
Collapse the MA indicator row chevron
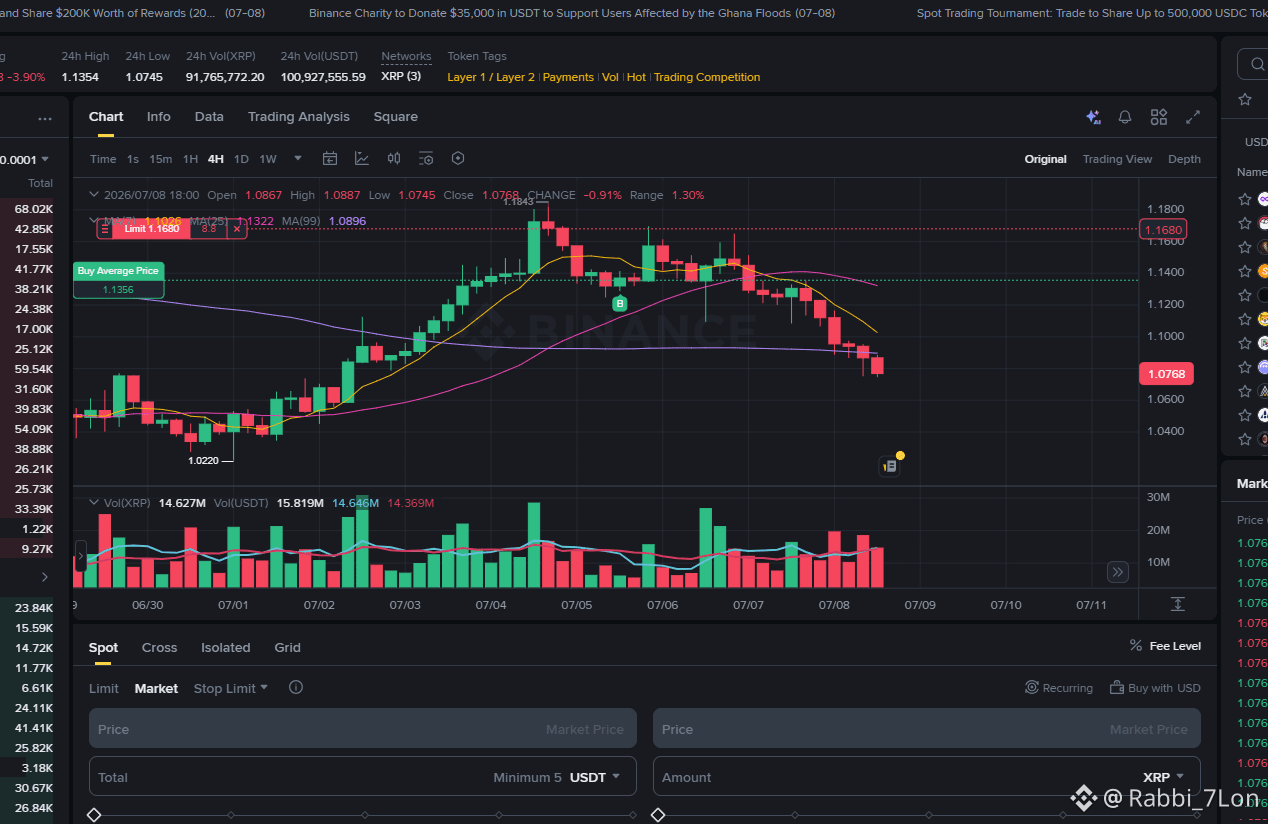[x=95, y=221]
